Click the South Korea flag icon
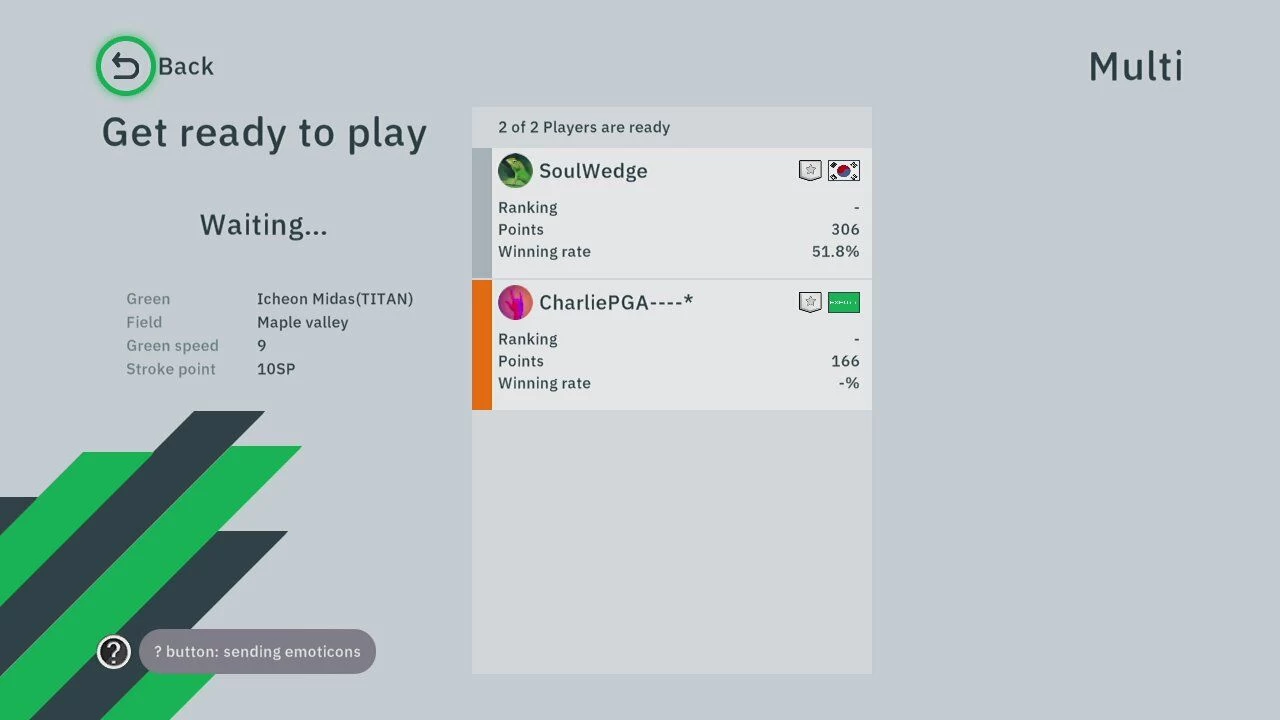Viewport: 1280px width, 720px height. [x=844, y=171]
